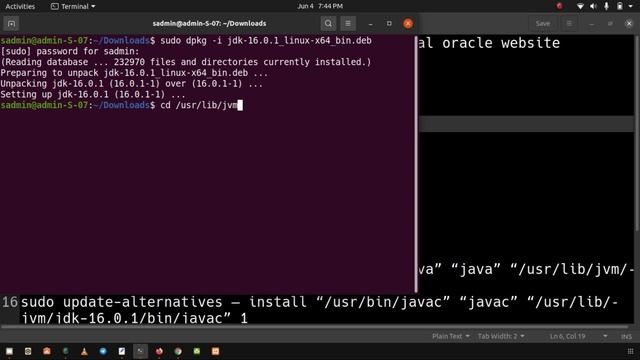Minimize the terminal window

pos(370,24)
